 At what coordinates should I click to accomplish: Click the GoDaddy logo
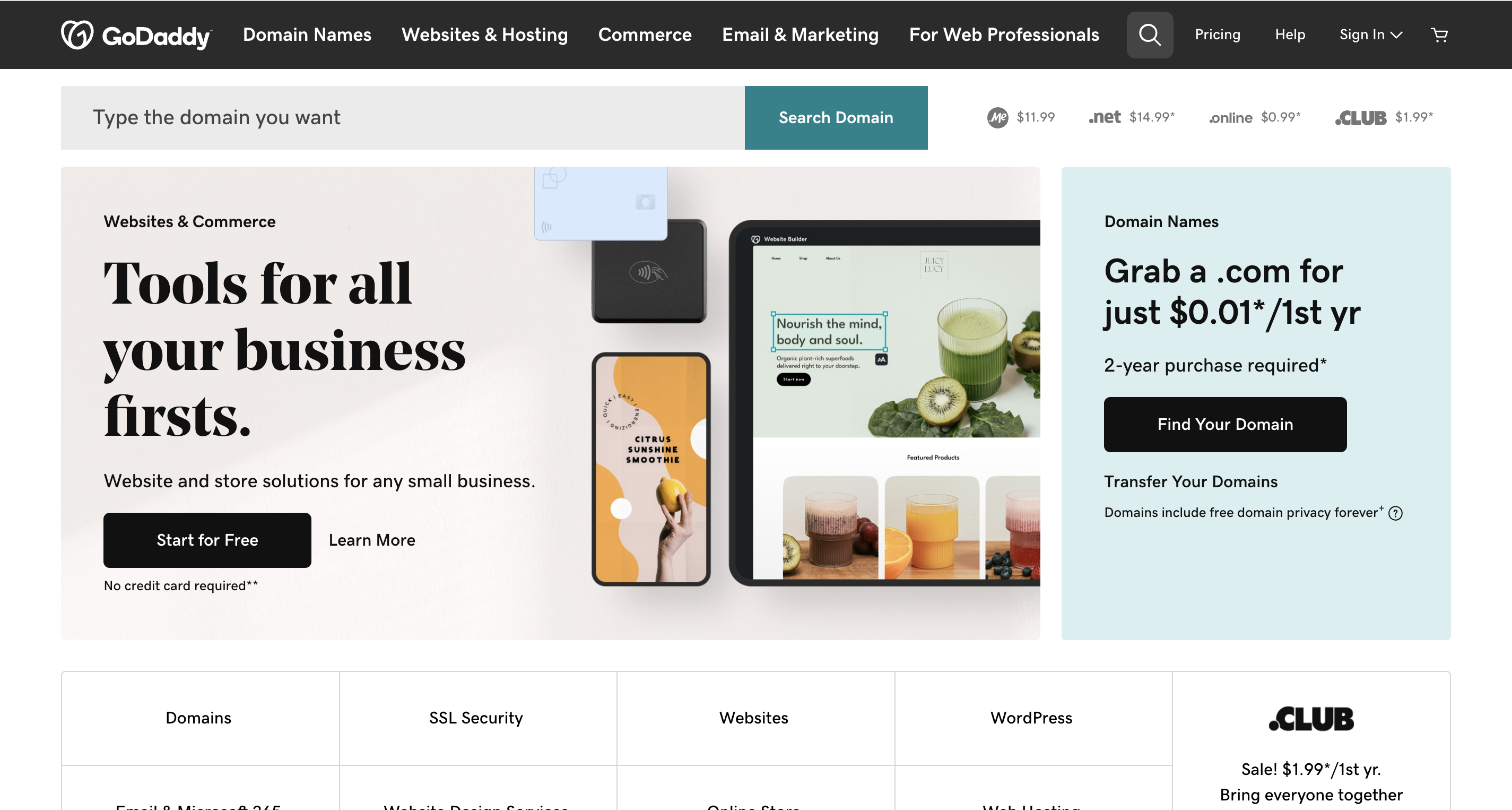[x=136, y=35]
